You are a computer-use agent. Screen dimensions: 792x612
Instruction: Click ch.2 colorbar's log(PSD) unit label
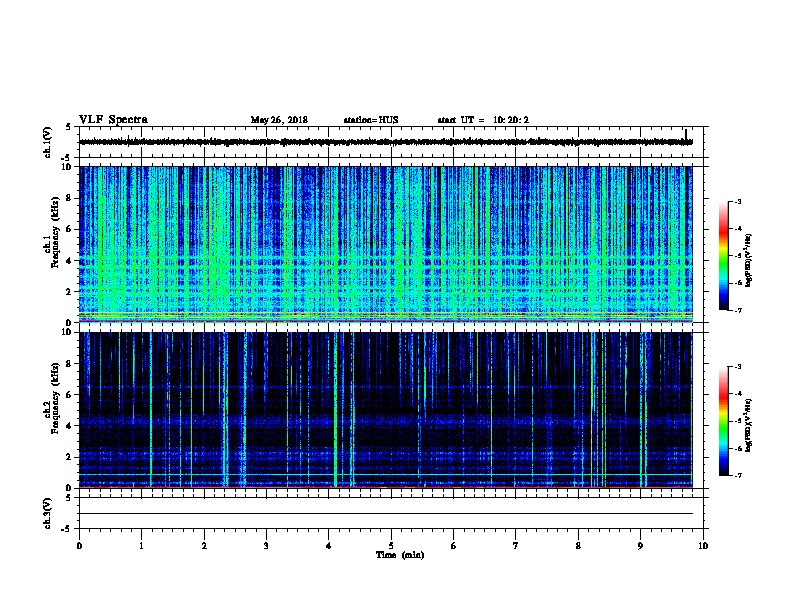tap(749, 426)
